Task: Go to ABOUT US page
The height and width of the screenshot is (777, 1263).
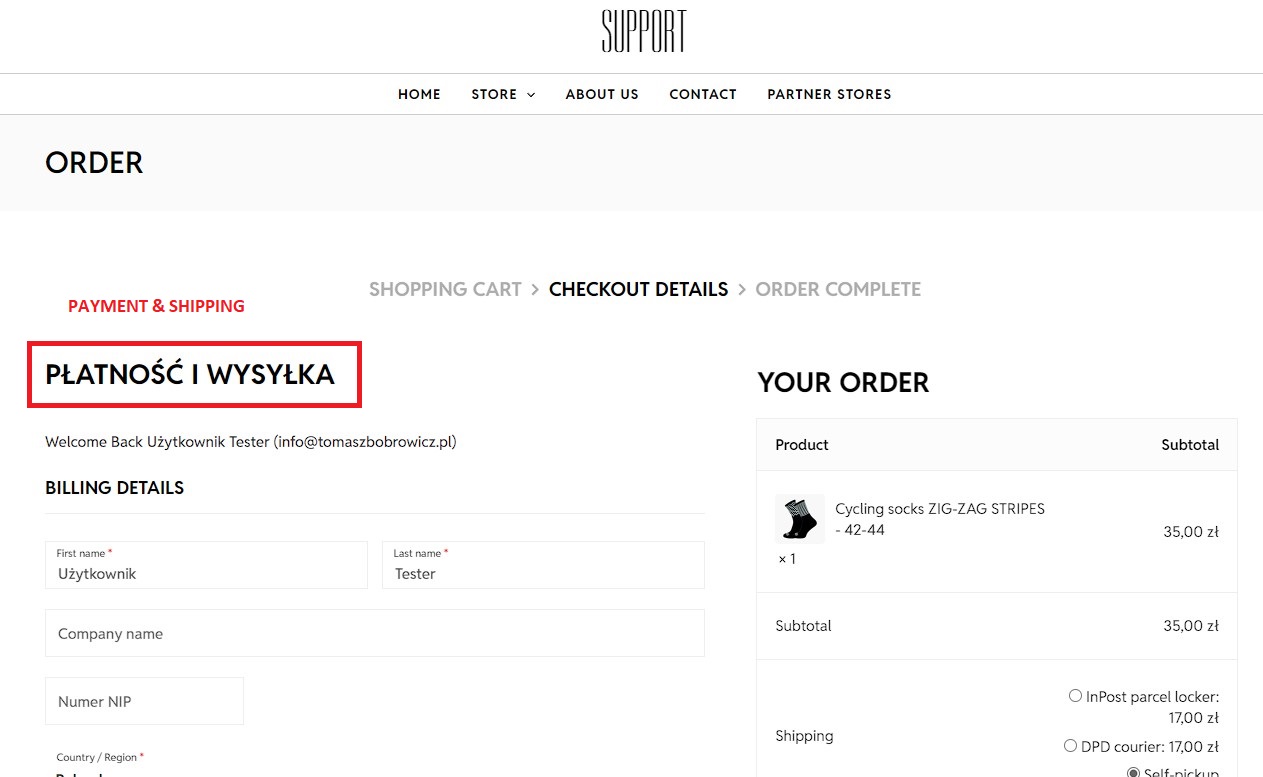Action: tap(602, 94)
